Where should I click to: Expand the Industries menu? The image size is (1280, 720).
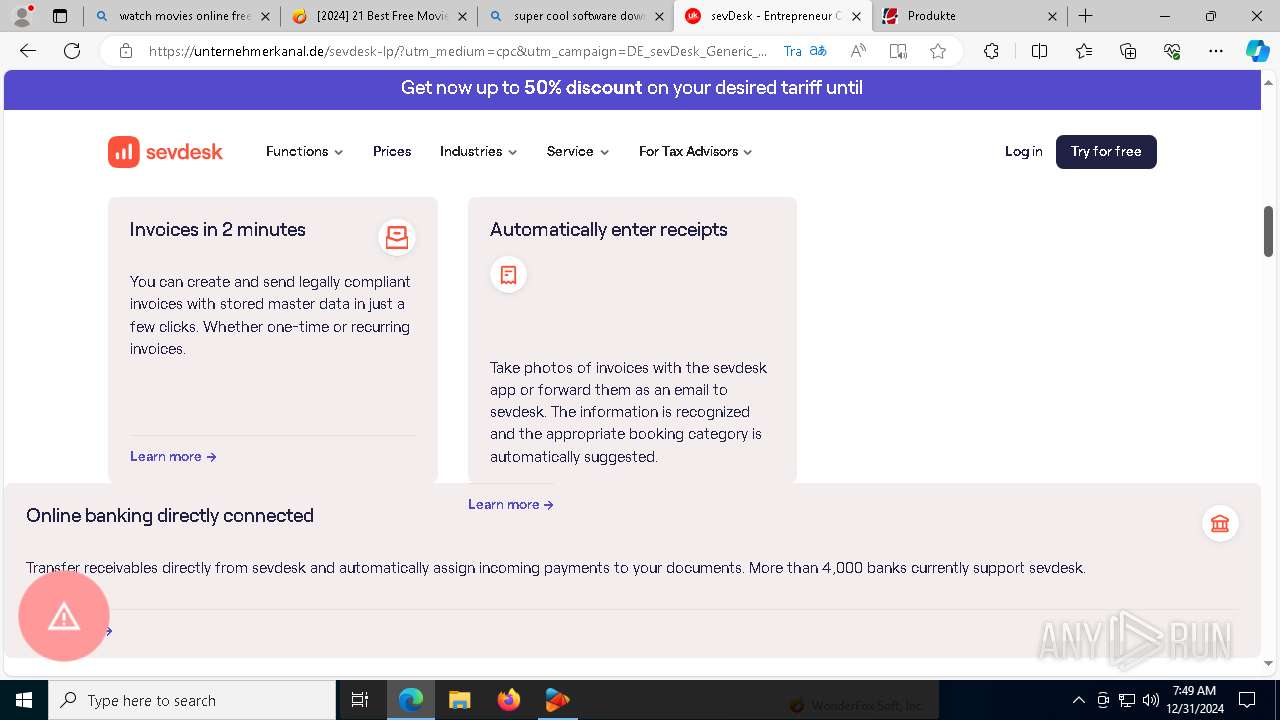coord(479,152)
